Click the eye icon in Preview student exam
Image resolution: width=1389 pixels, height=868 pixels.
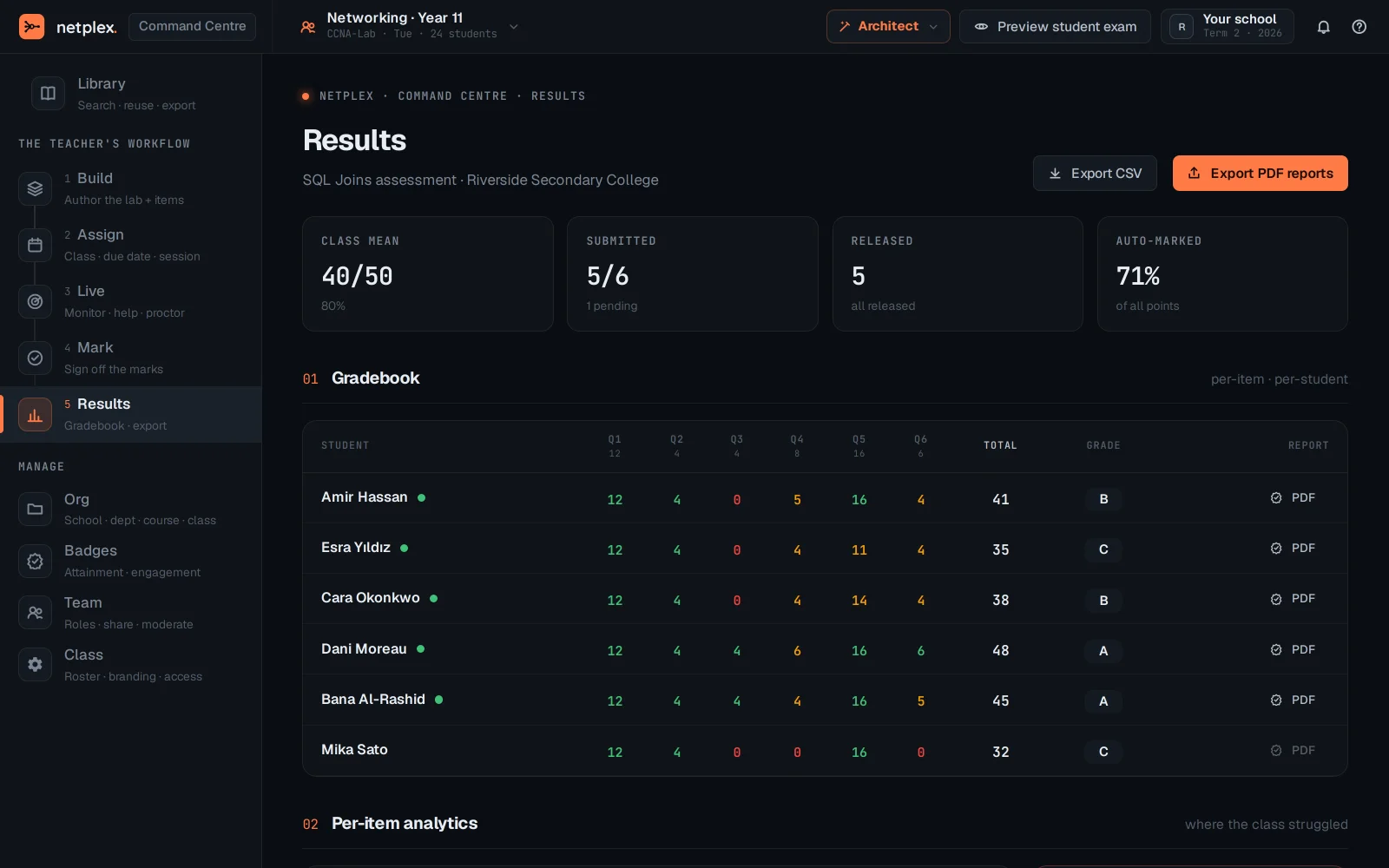(981, 27)
